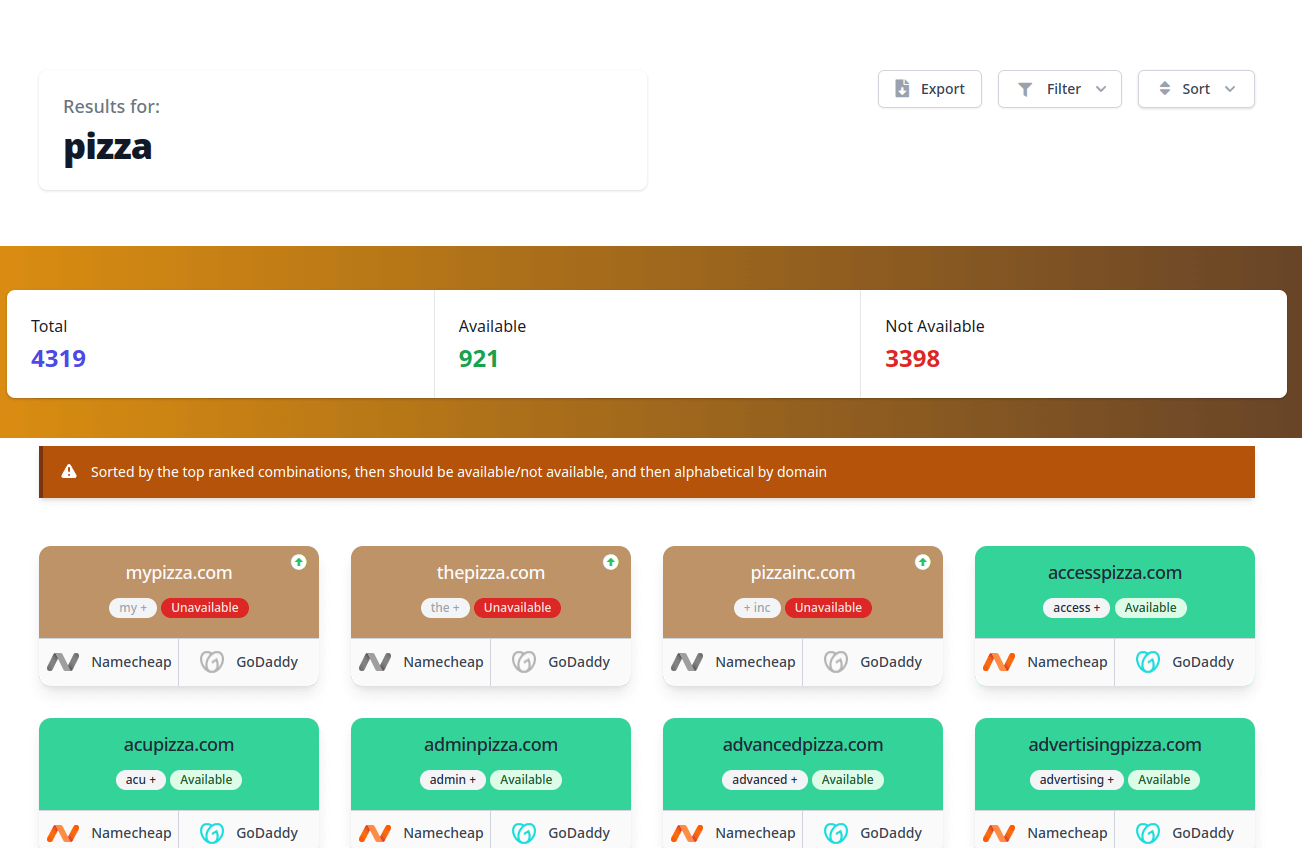Click Unavailable badge on mypizza.com
This screenshot has width=1302, height=848.
pyautogui.click(x=205, y=608)
